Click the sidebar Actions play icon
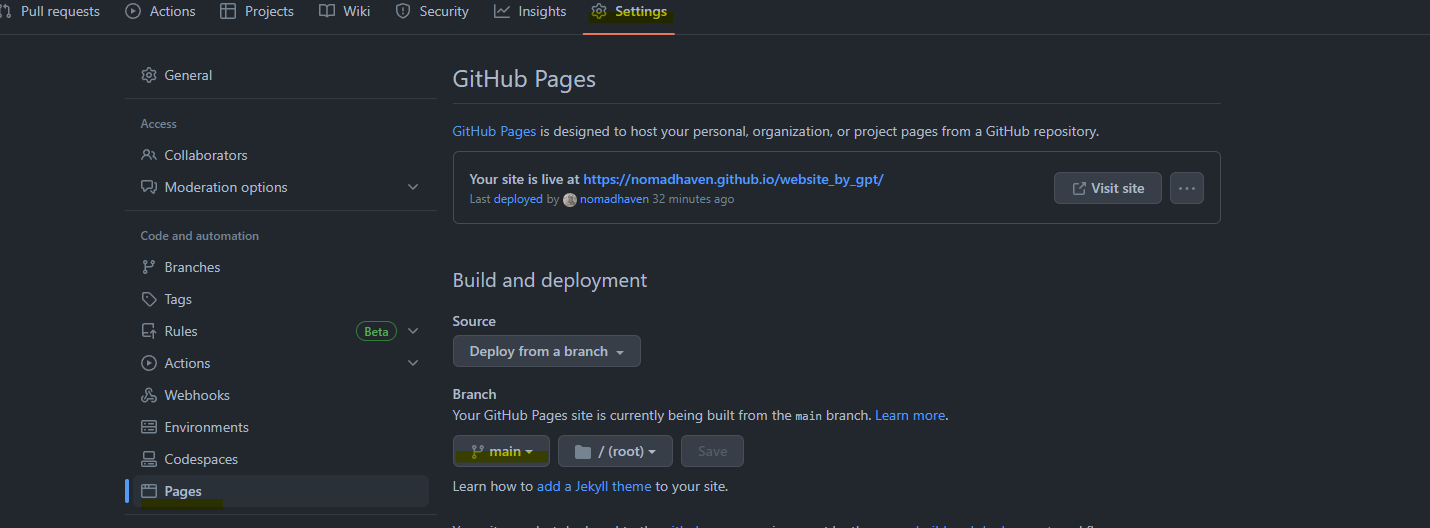The width and height of the screenshot is (1430, 528). [149, 363]
